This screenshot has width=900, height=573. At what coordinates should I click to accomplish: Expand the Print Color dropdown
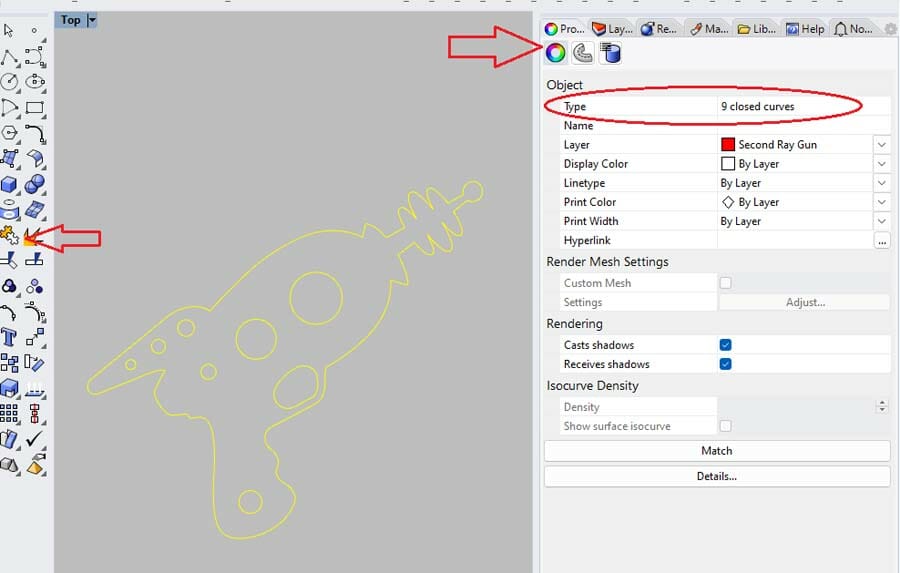coord(882,202)
